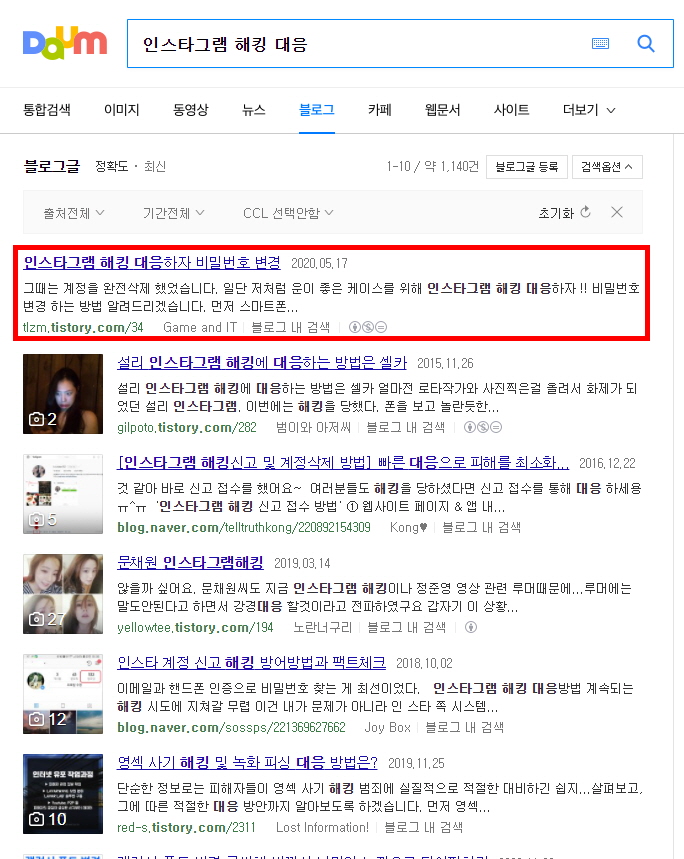Click CCL icons on gilpoto.tistory.com result

[x=482, y=427]
